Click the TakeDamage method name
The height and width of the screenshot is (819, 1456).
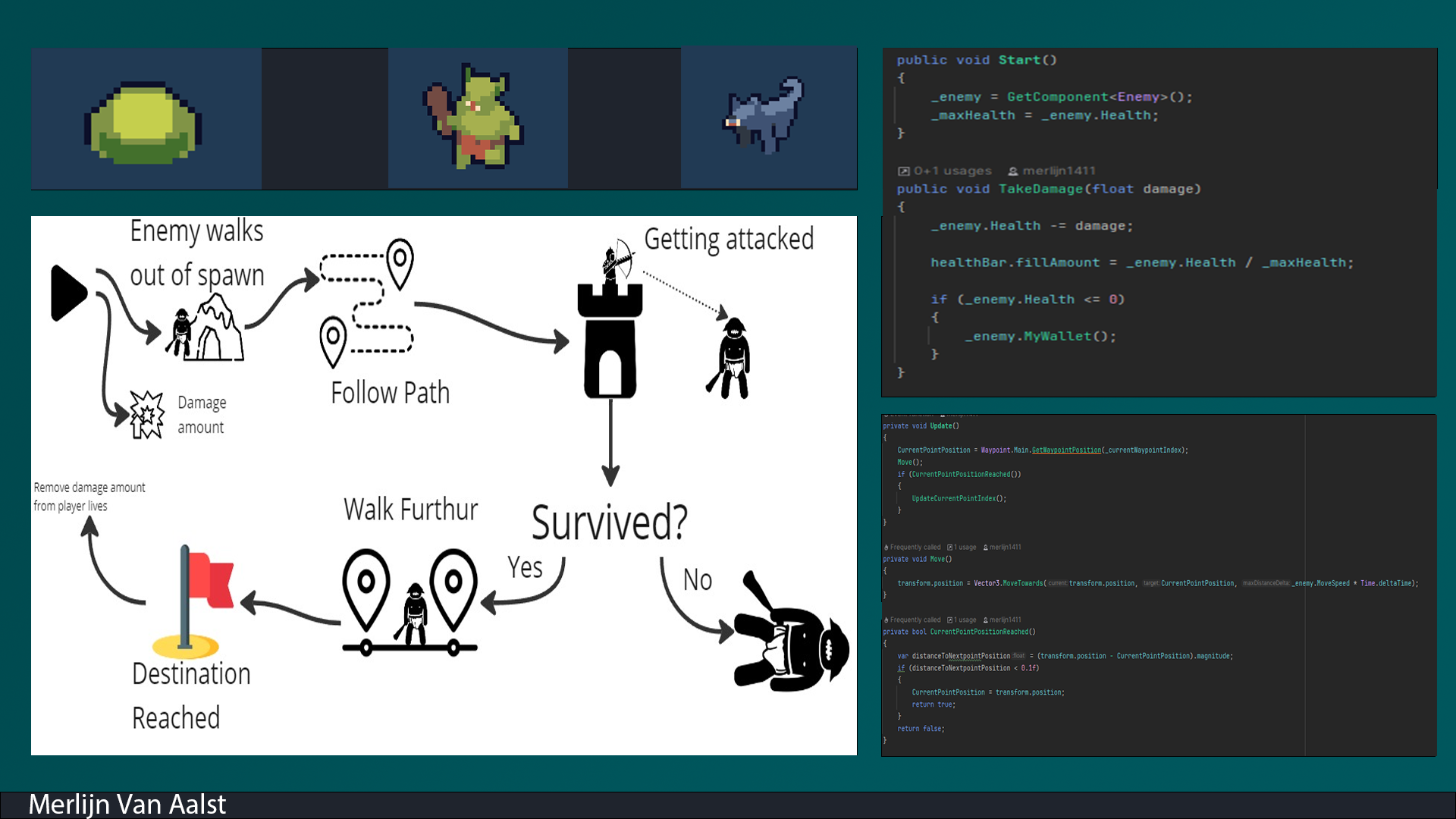click(1040, 189)
